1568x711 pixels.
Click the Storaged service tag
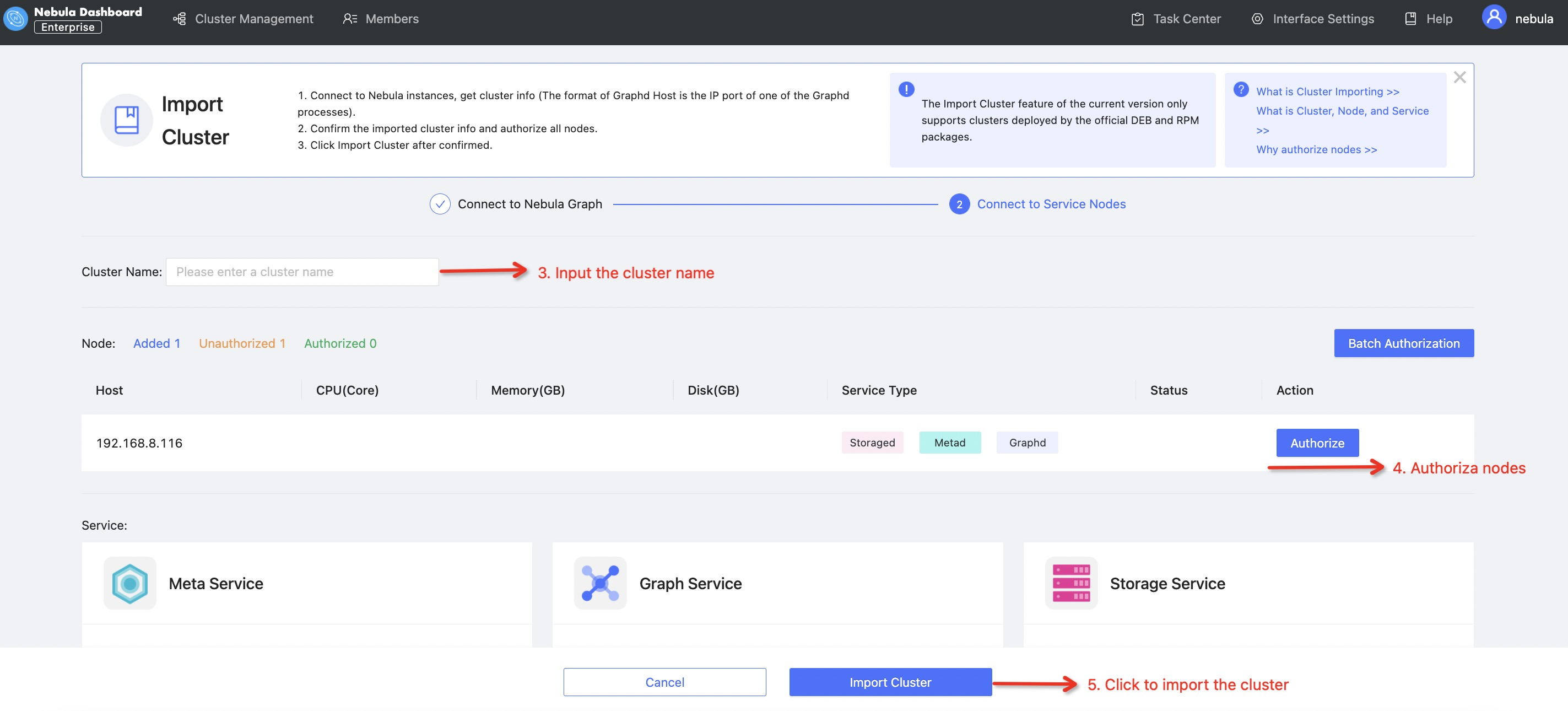872,443
